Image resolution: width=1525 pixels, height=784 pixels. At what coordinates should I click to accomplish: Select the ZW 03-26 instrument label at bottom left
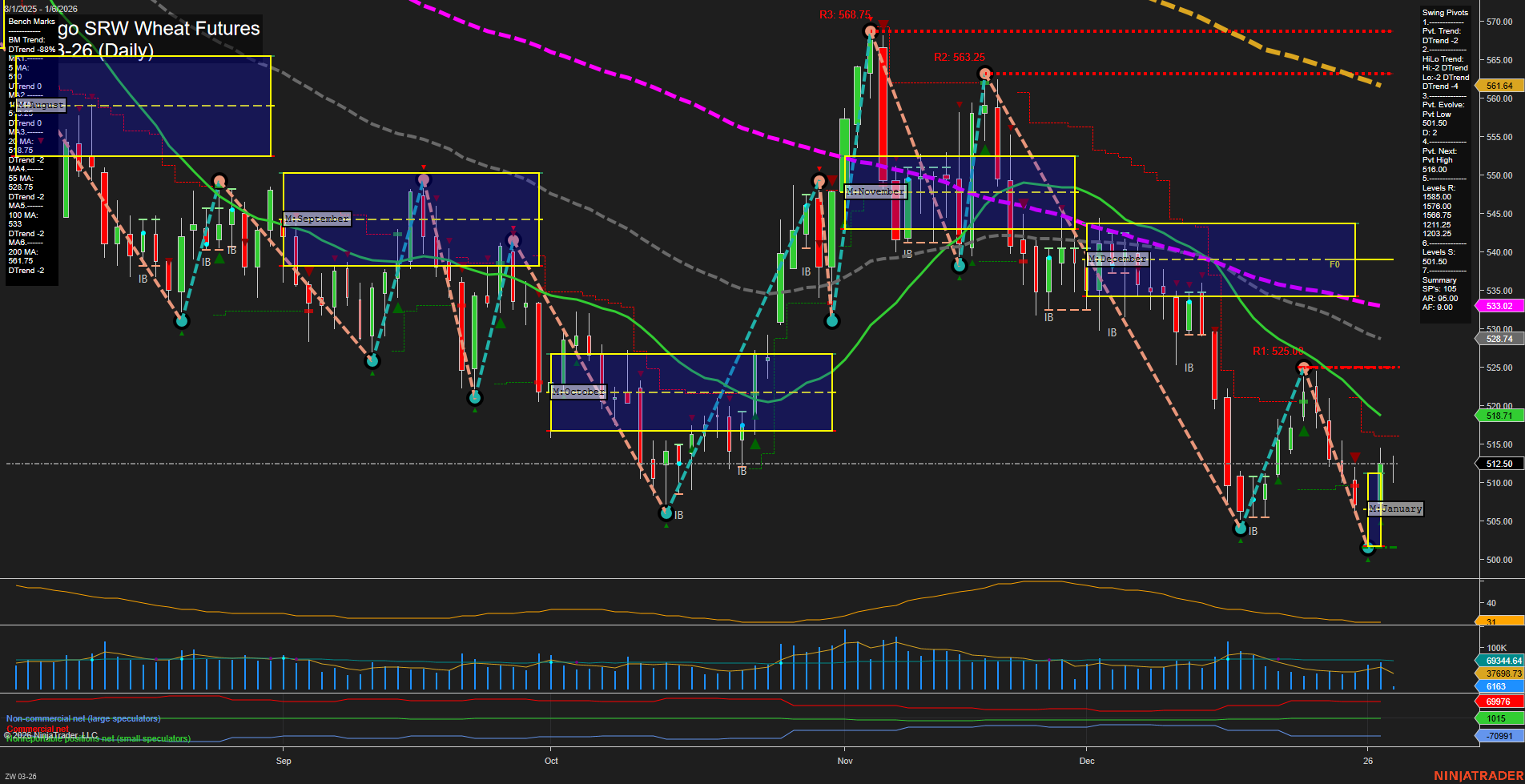click(22, 775)
